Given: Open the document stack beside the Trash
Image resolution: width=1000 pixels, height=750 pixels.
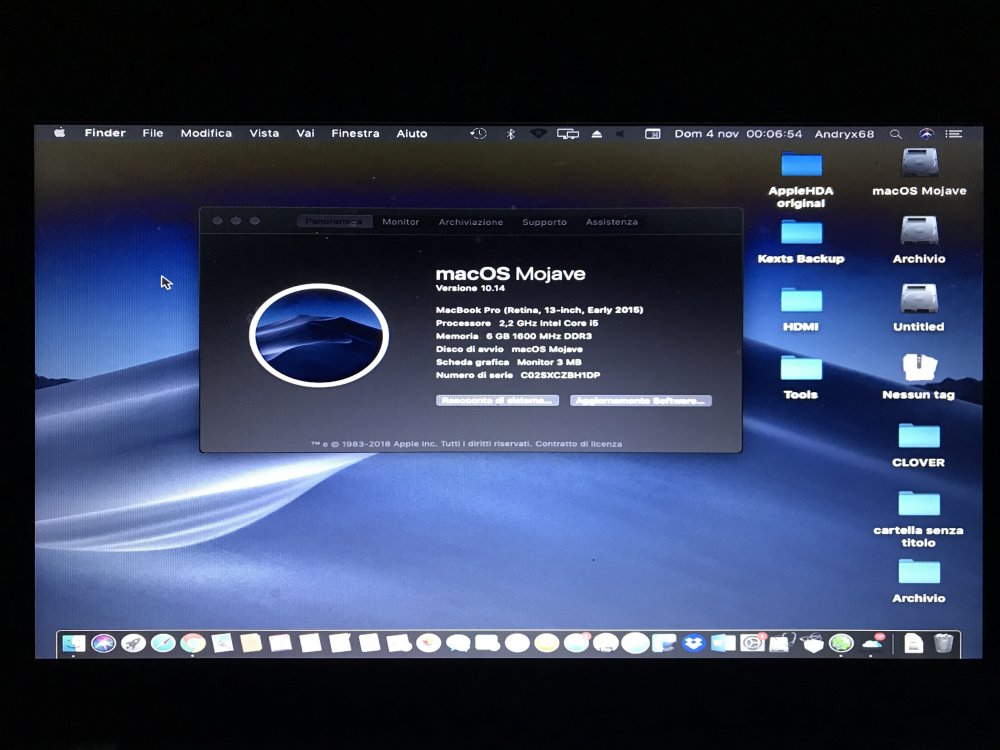Looking at the screenshot, I should point(913,643).
